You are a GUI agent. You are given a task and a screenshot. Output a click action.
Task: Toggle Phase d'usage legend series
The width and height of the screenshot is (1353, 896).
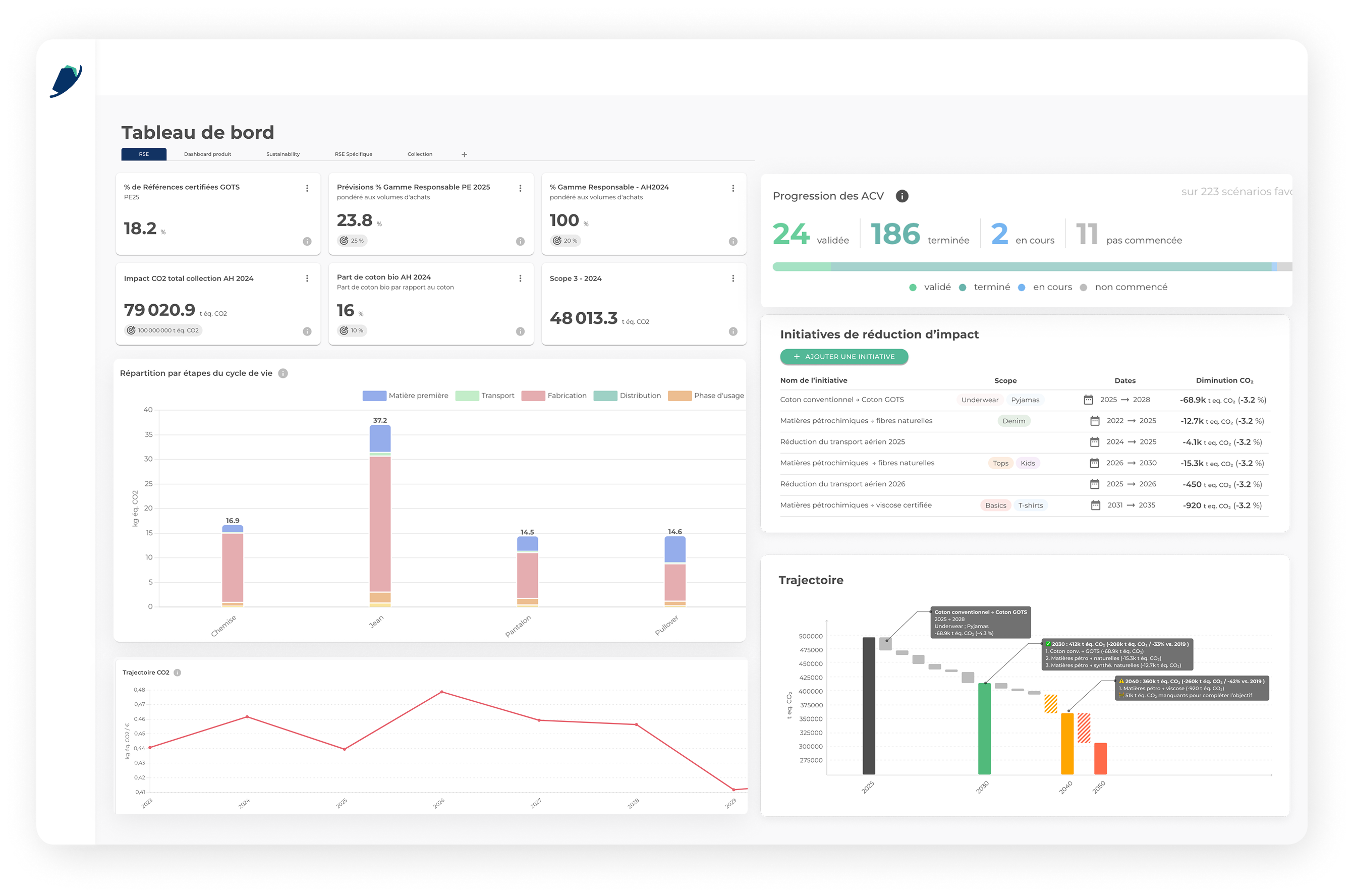707,396
